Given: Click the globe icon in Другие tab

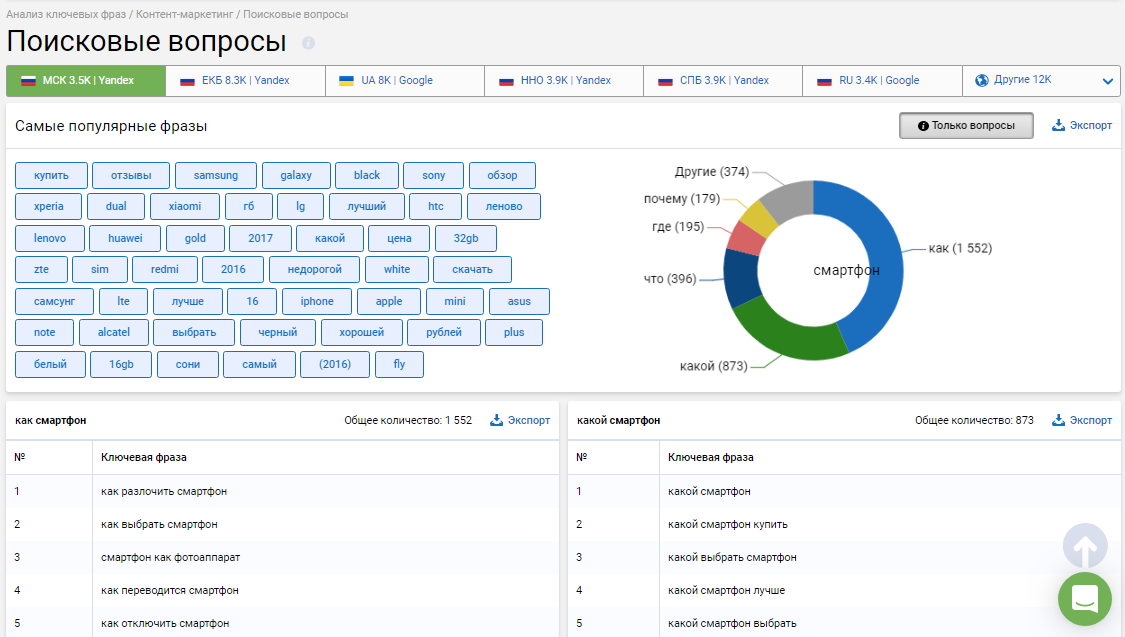Looking at the screenshot, I should (982, 80).
